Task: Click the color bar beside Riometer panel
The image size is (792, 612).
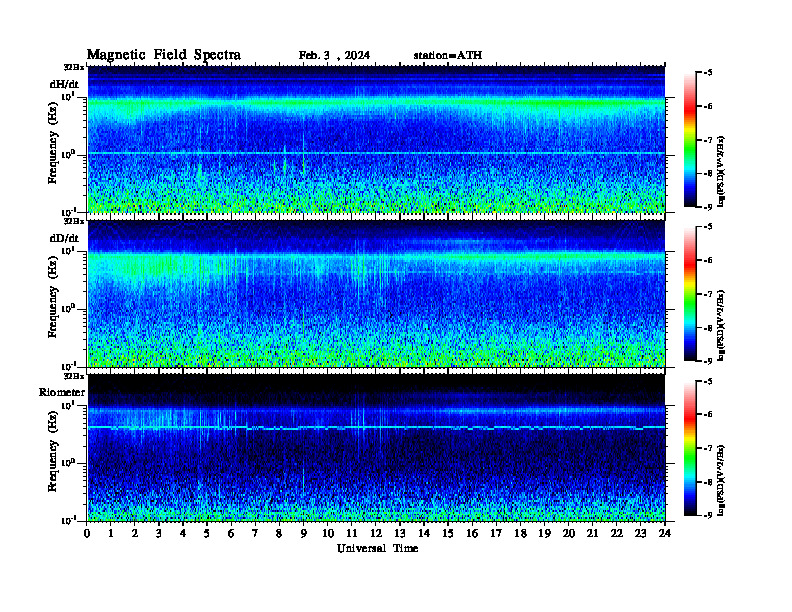Action: (x=690, y=448)
